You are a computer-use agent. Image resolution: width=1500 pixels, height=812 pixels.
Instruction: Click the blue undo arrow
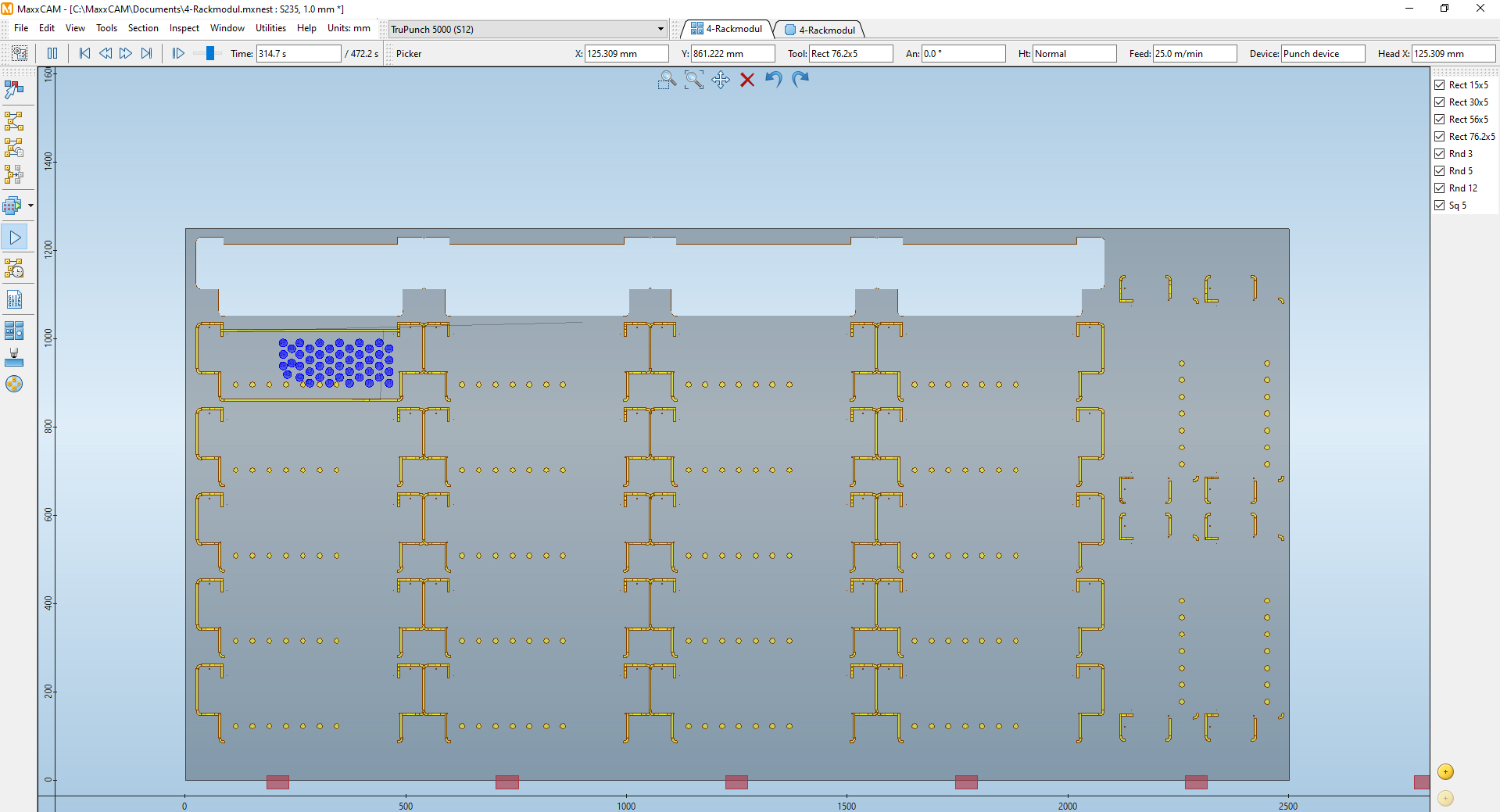pos(774,80)
